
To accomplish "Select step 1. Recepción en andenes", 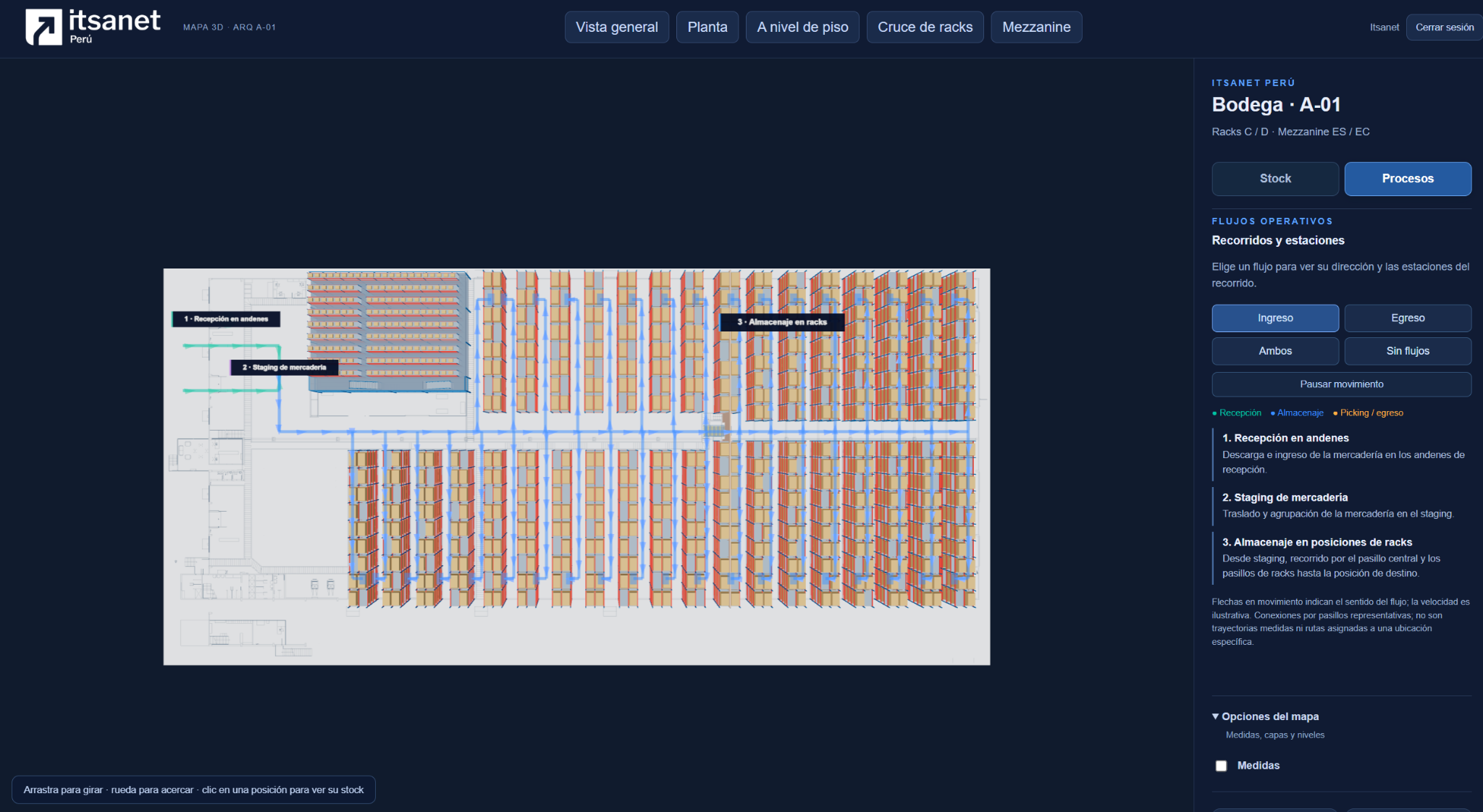I will pos(1343,454).
